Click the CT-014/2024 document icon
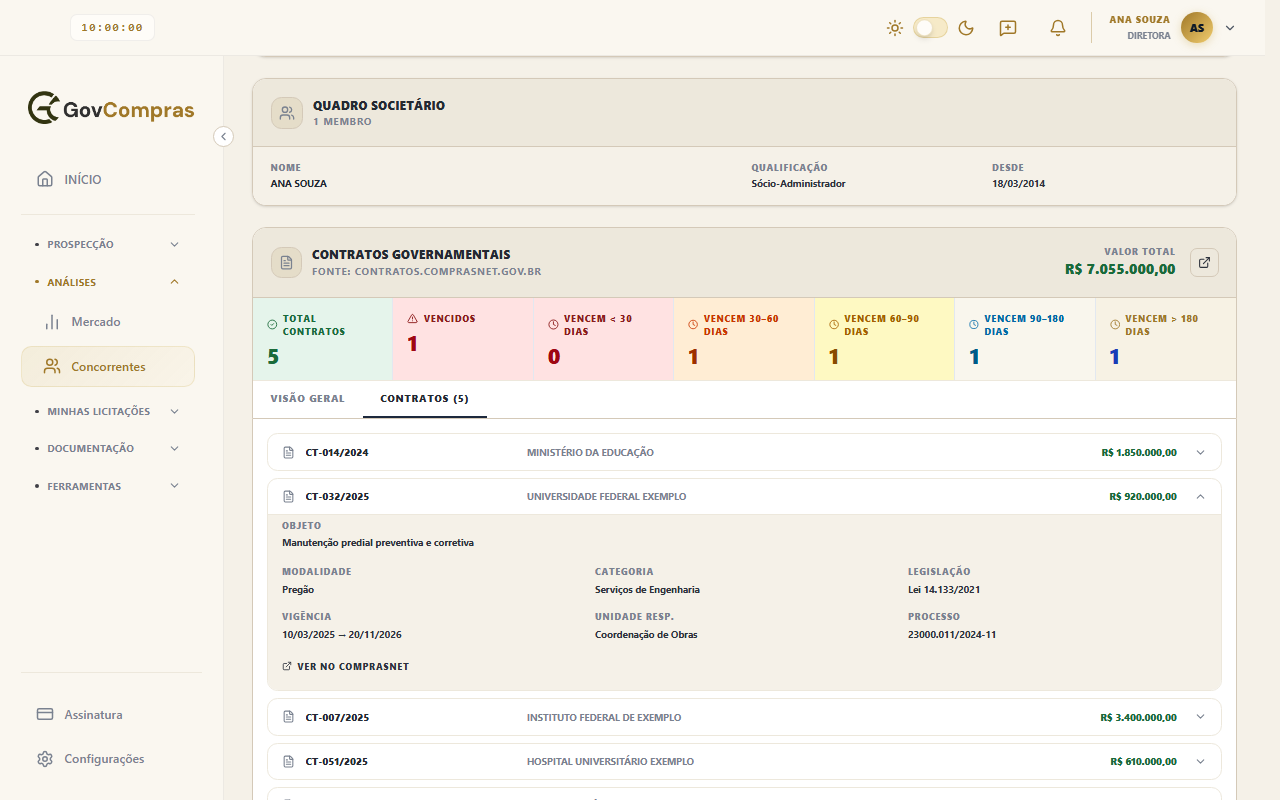 coord(289,452)
